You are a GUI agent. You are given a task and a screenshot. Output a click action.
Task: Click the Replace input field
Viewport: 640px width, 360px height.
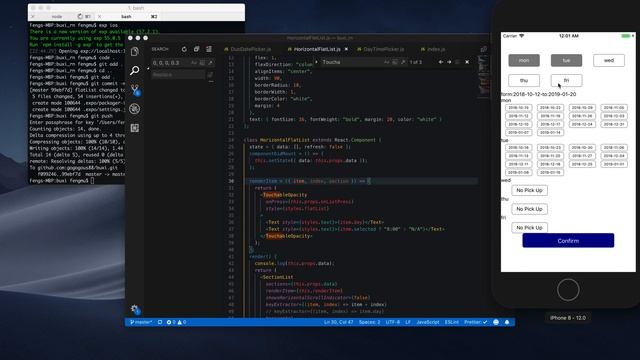pyautogui.click(x=178, y=75)
